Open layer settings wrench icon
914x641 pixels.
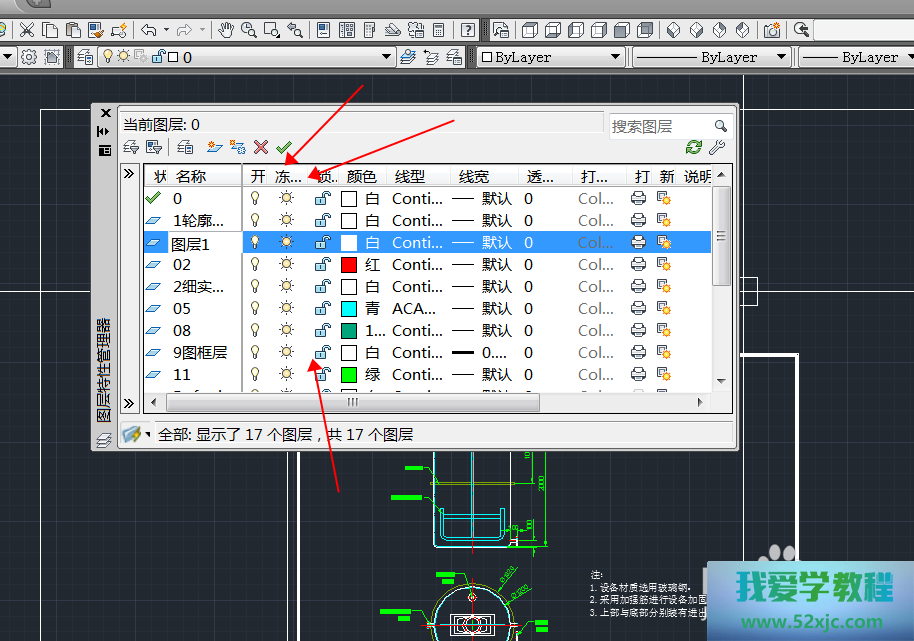tap(716, 147)
